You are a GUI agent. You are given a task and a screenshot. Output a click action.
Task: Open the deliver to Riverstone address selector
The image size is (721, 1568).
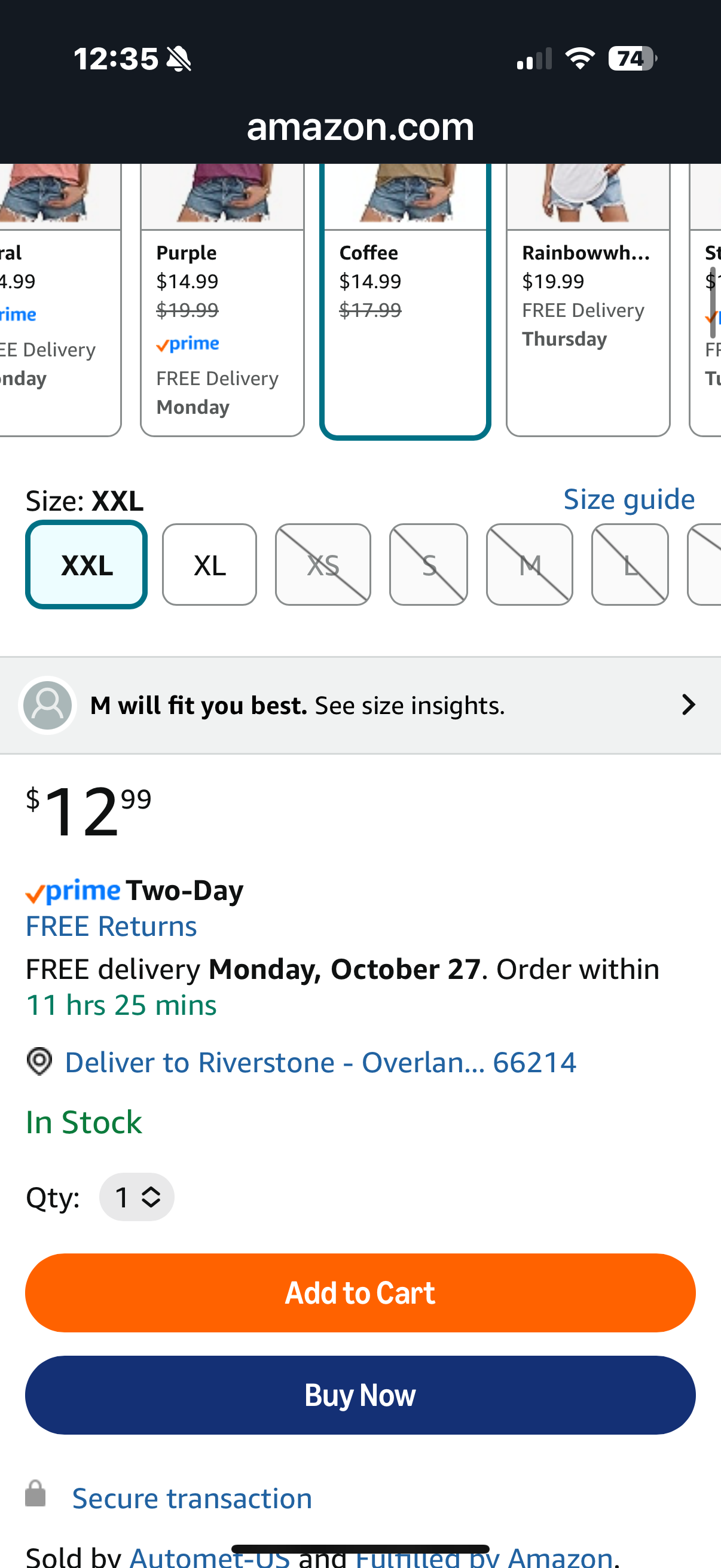pyautogui.click(x=319, y=1062)
